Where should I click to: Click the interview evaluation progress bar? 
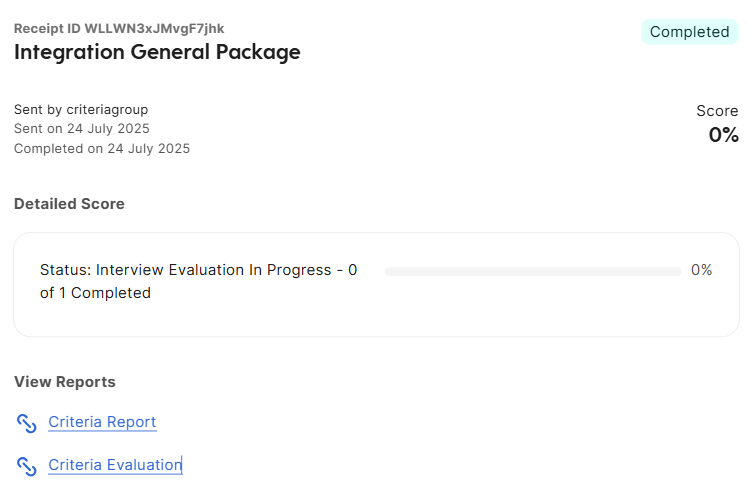coord(533,271)
